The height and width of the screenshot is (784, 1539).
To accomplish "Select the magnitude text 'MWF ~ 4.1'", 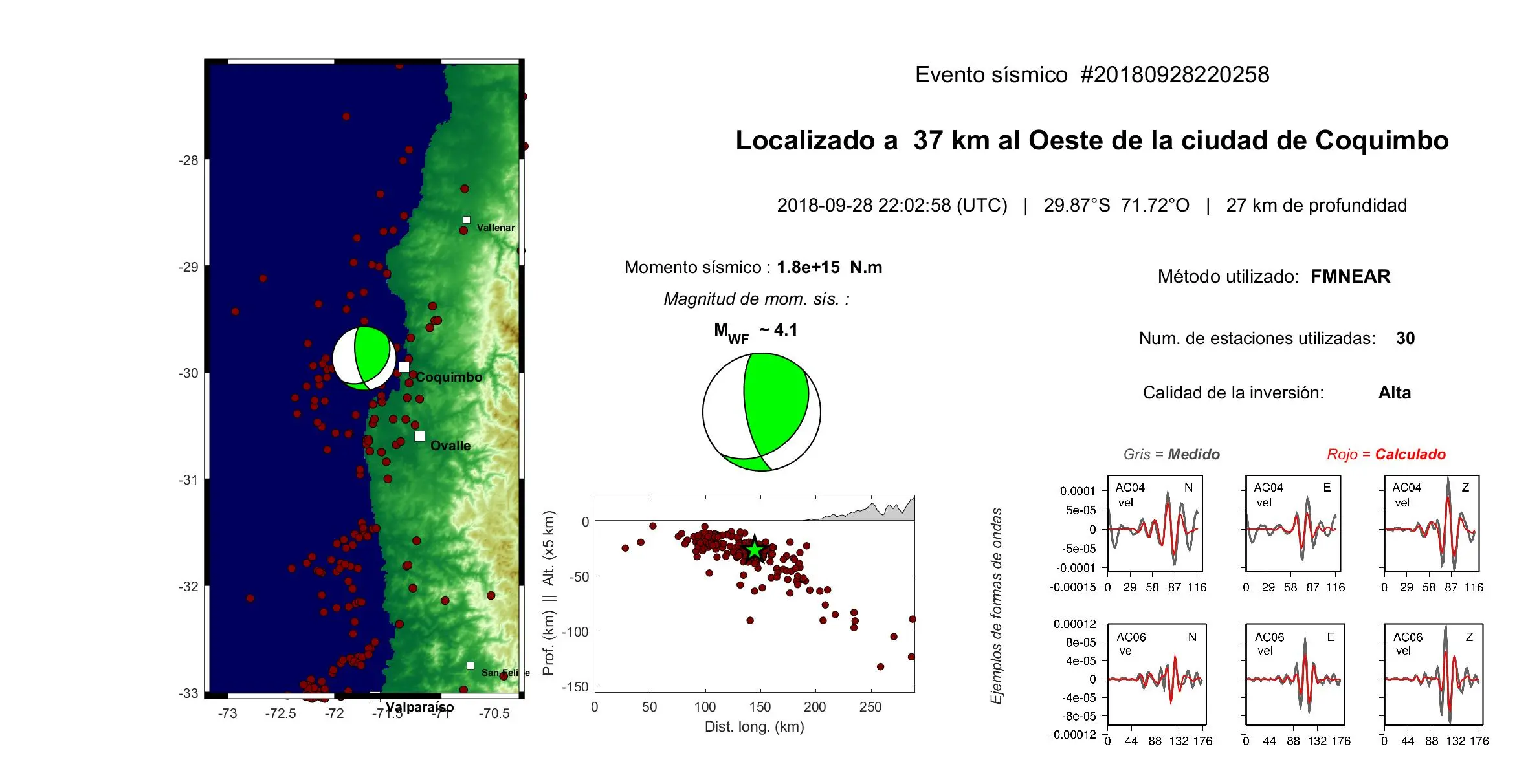I will [x=755, y=332].
